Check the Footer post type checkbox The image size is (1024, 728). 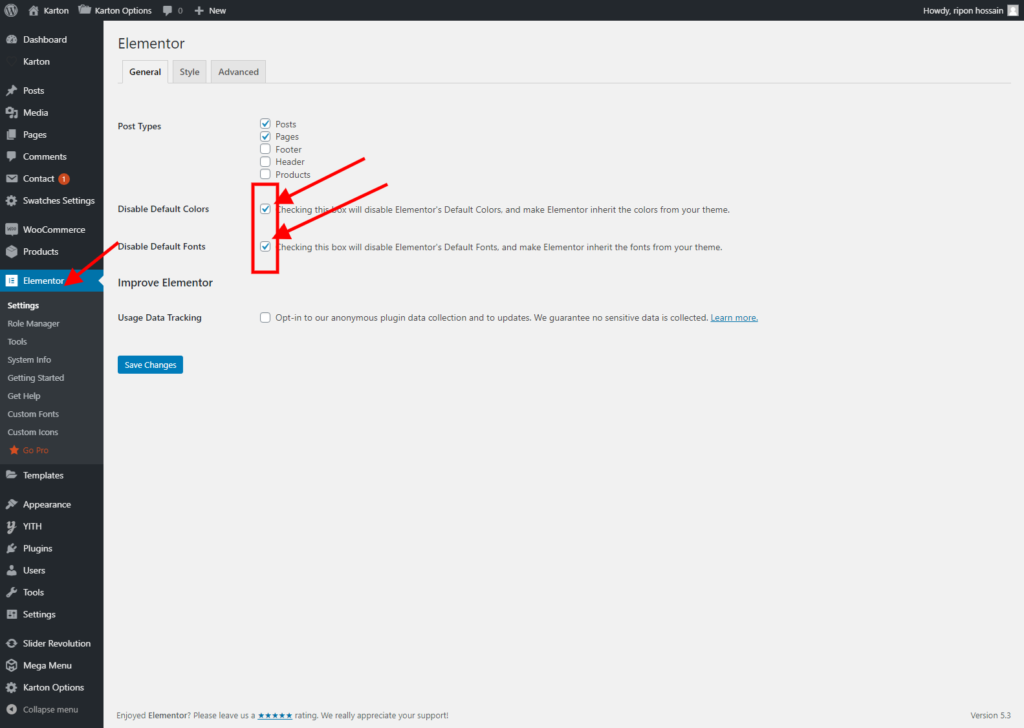(x=265, y=149)
